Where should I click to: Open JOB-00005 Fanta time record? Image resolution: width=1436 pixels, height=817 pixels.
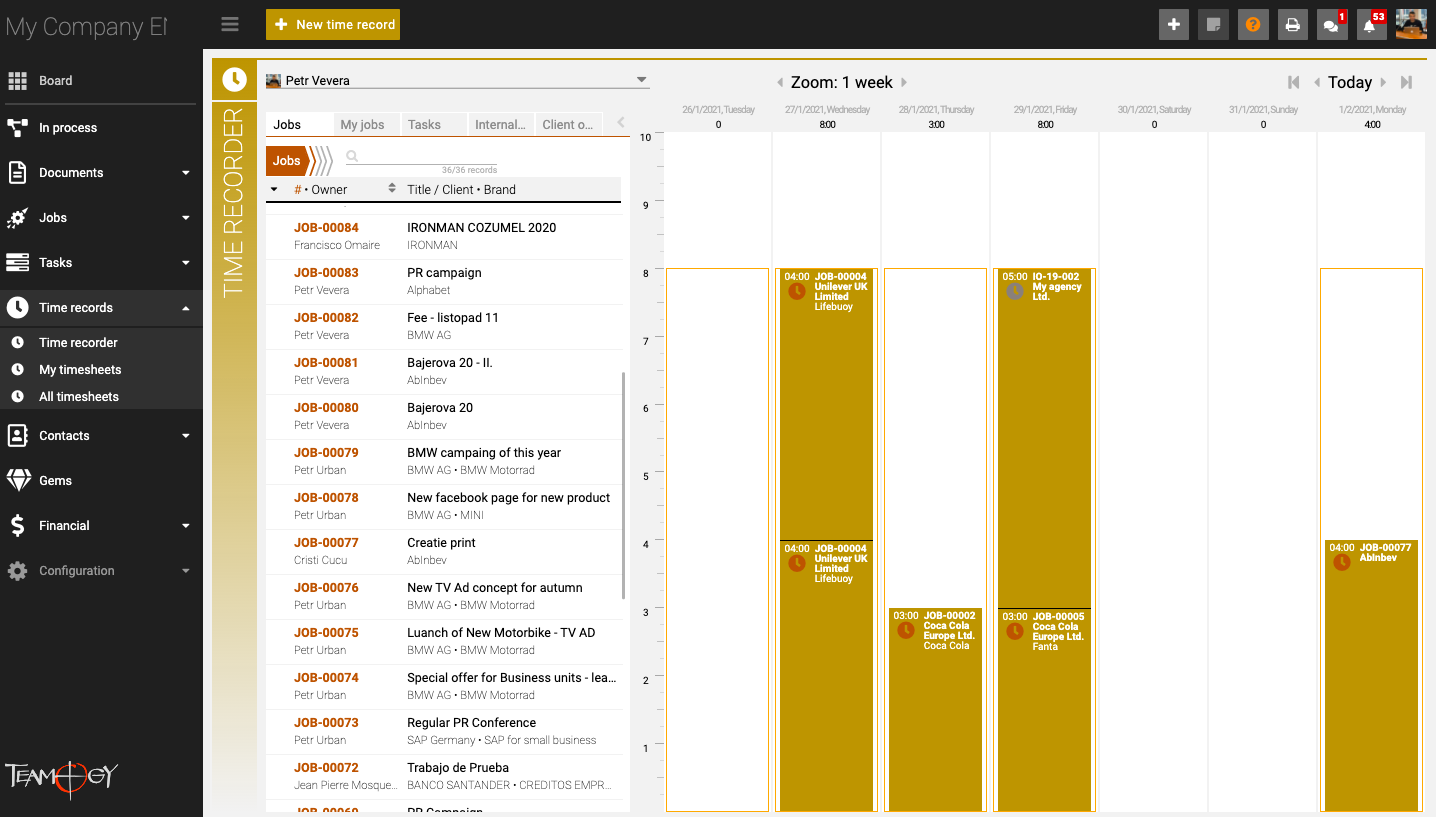[x=1044, y=710]
